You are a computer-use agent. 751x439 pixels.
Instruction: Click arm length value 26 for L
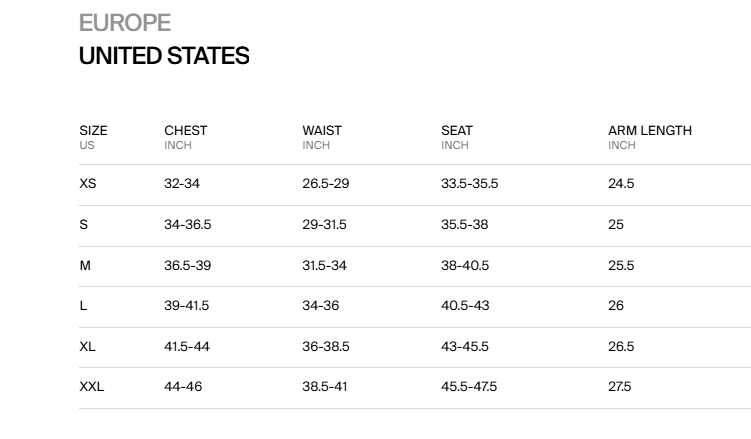[616, 306]
